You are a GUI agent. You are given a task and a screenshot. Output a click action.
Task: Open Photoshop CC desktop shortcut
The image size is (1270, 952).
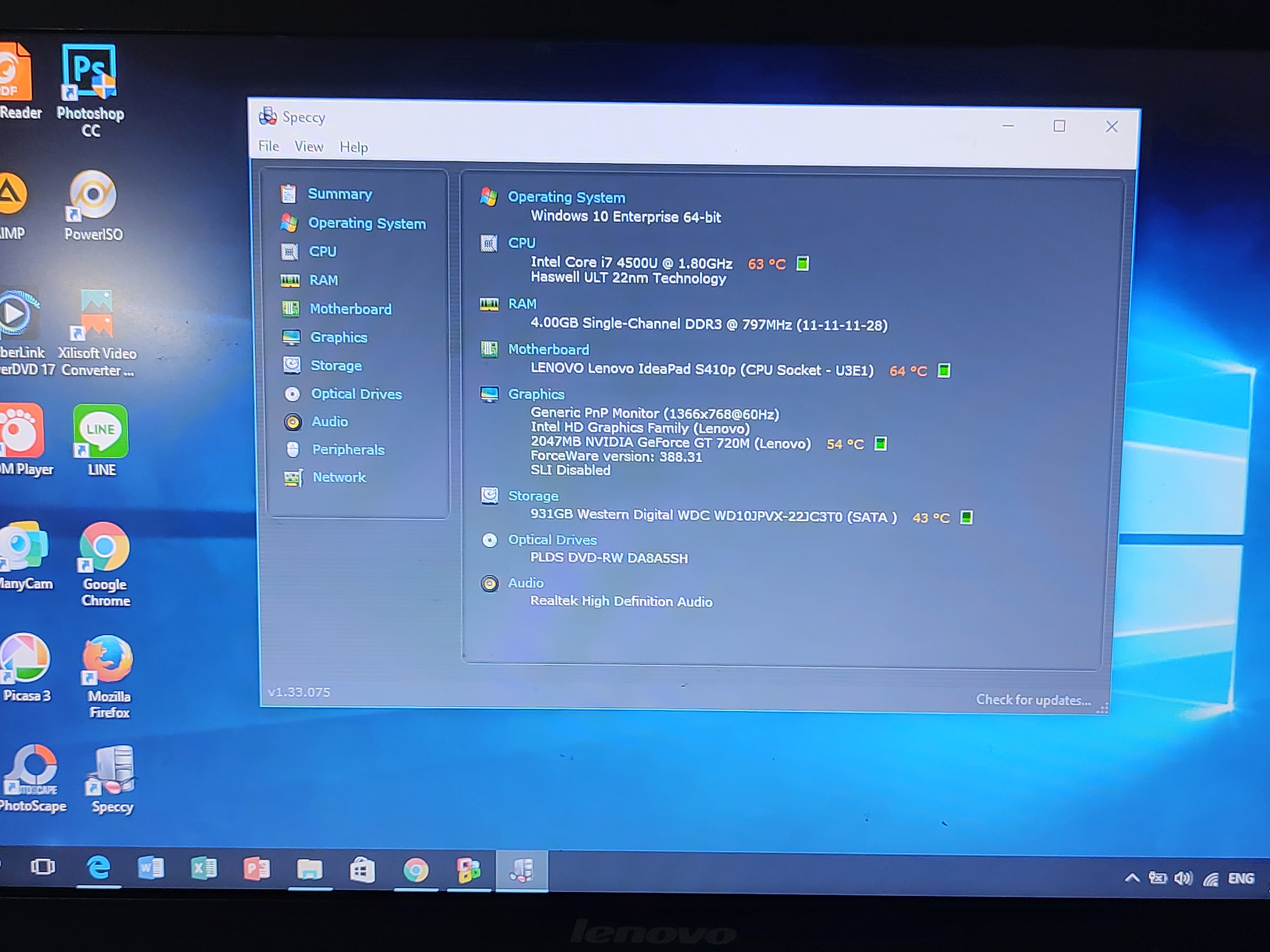[x=90, y=91]
